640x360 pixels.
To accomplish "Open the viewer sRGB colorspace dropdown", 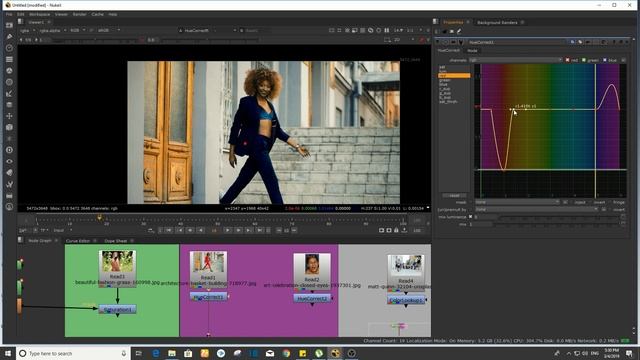I will 108,31.
